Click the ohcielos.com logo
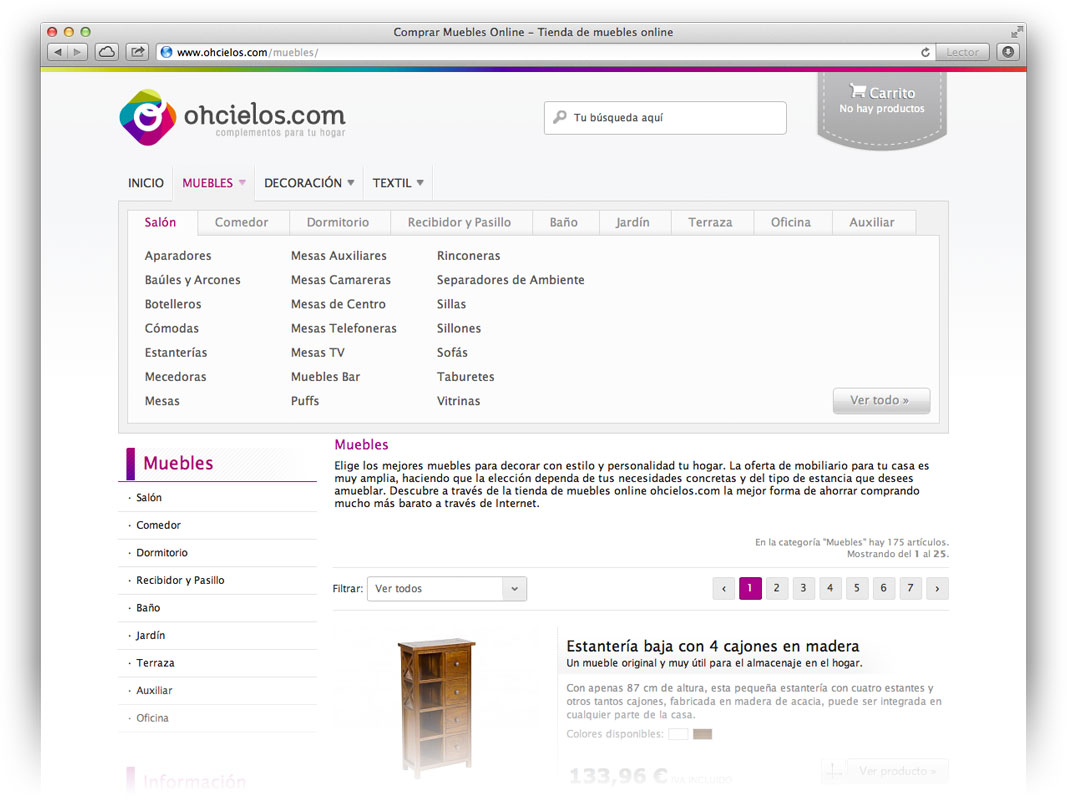This screenshot has width=1067, height=800. (x=232, y=117)
